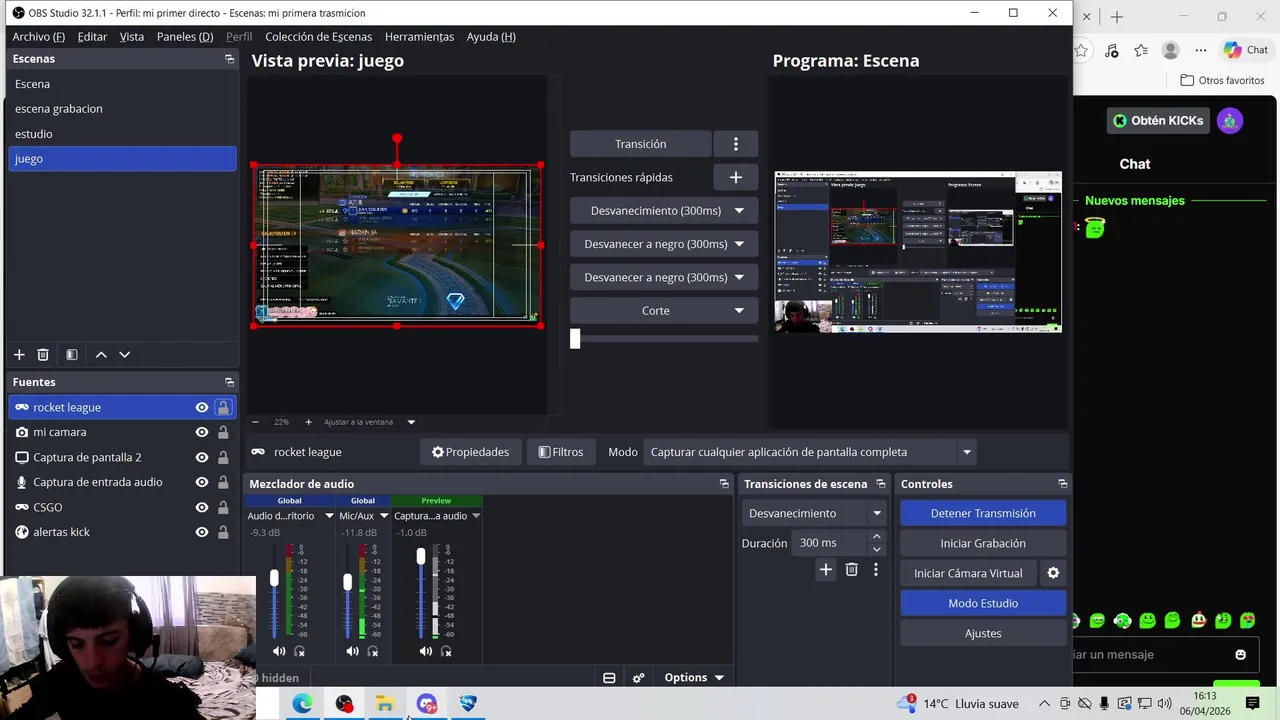Open Mic/Aux channel menu arrow
This screenshot has height=720, width=1280.
[384, 516]
